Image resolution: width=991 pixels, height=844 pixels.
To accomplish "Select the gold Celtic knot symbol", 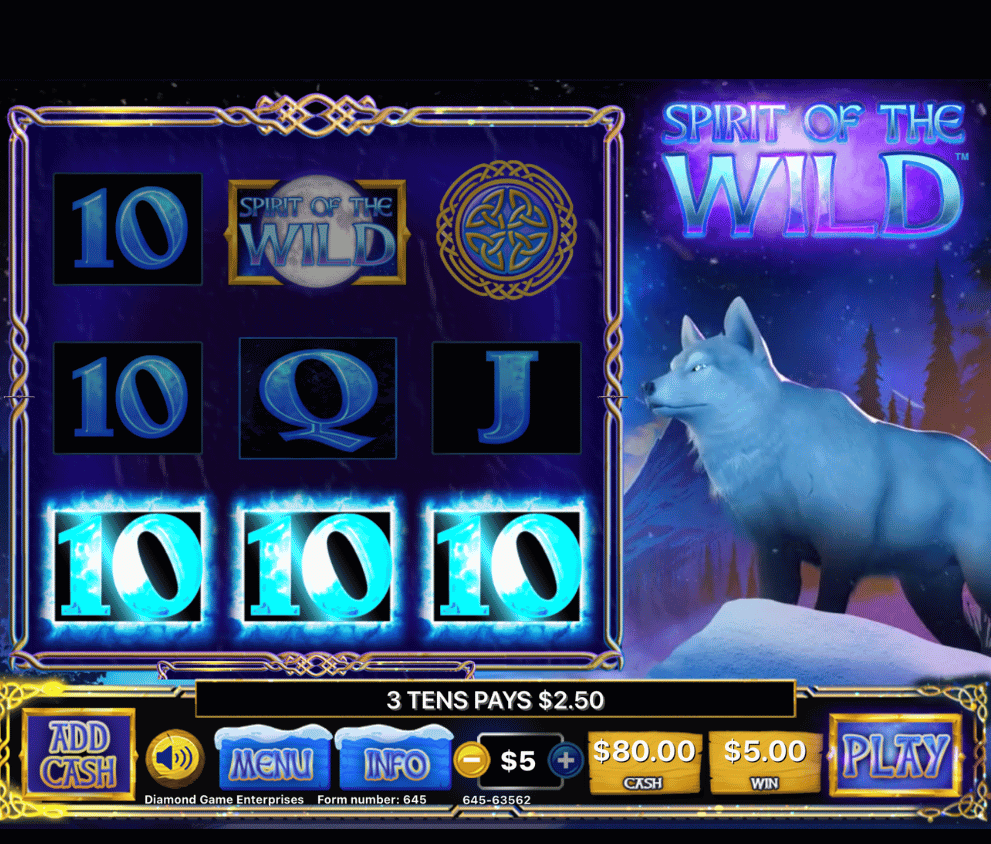I will pos(506,230).
